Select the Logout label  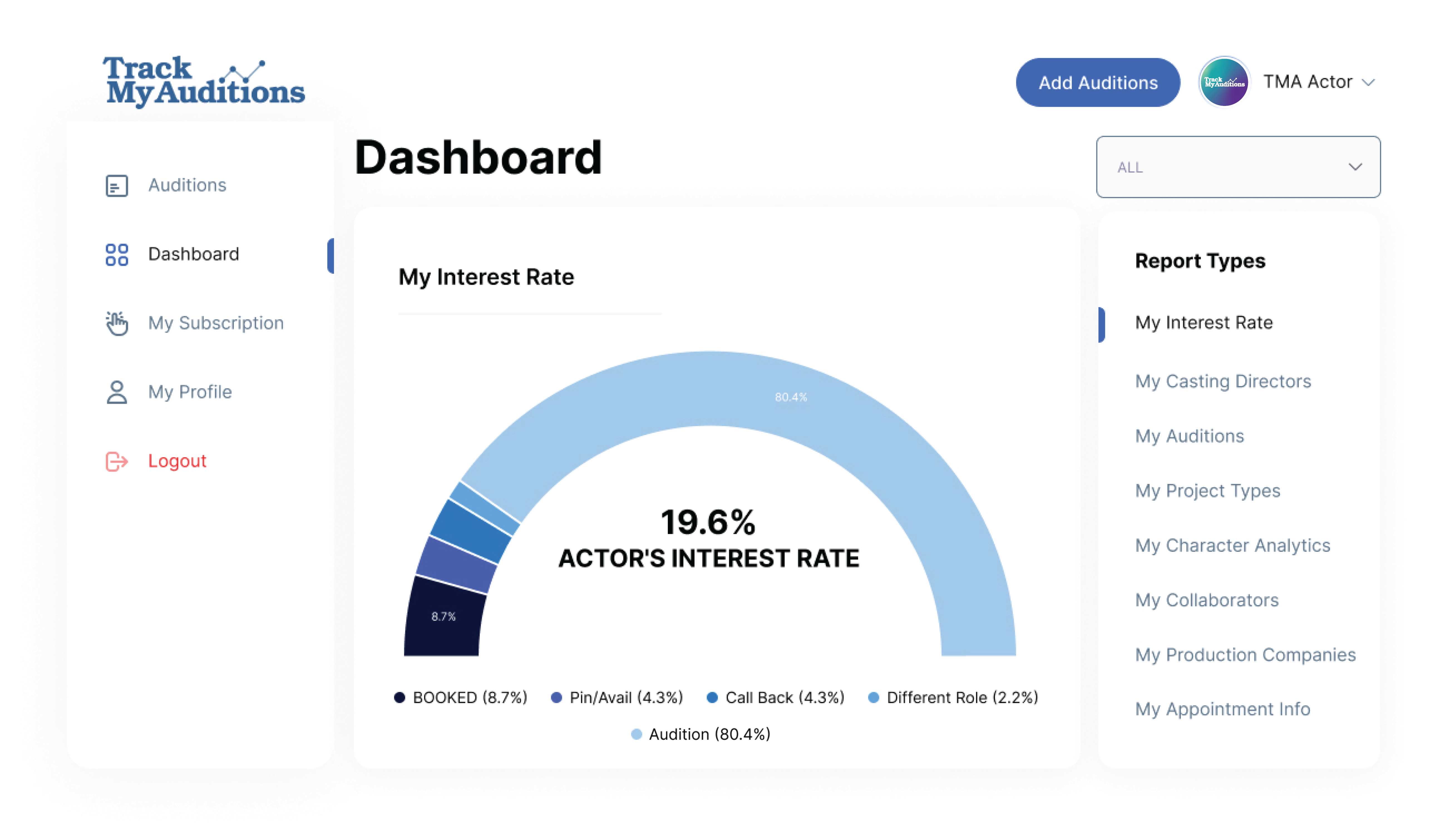click(177, 461)
